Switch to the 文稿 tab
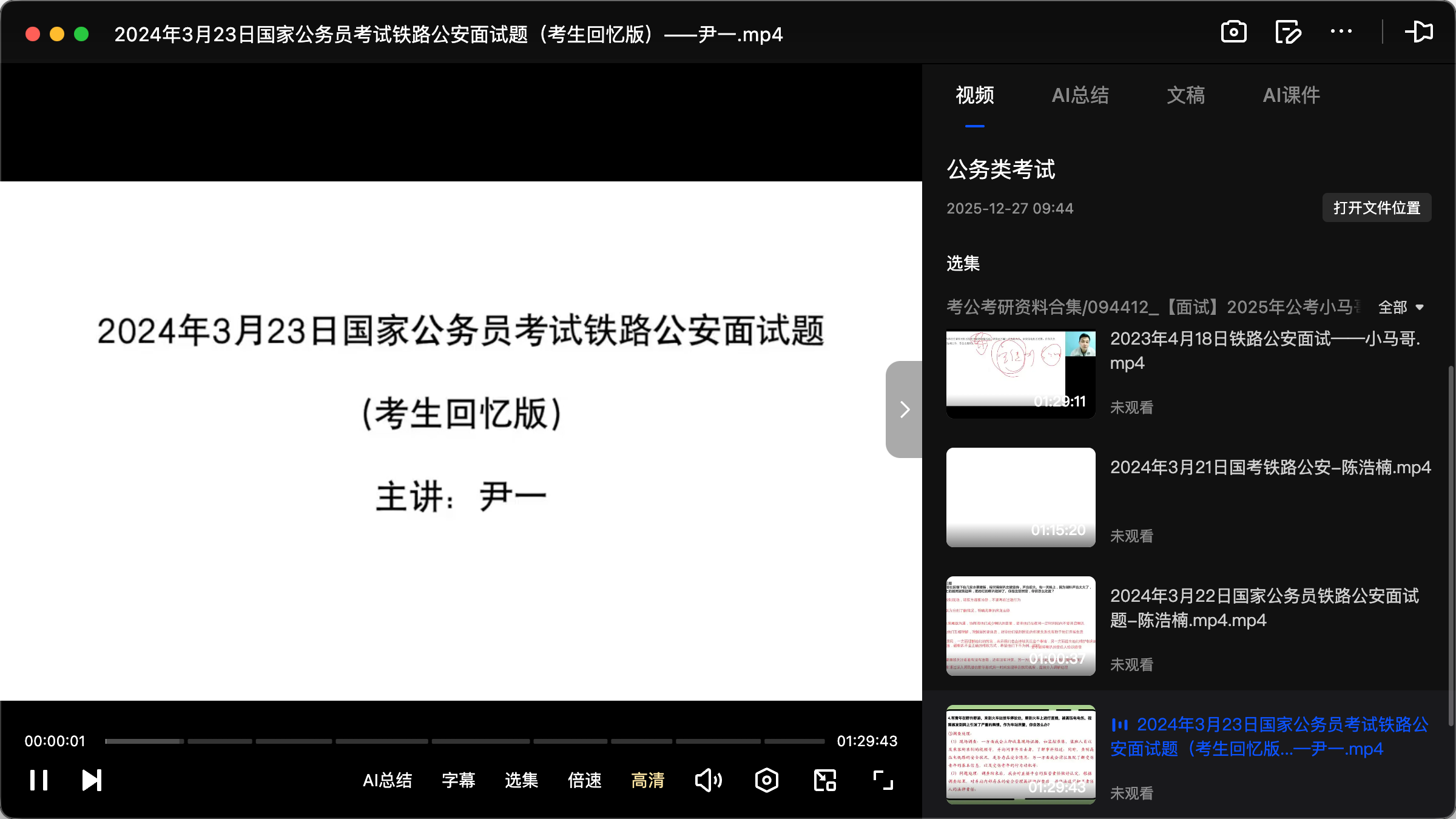The height and width of the screenshot is (819, 1456). point(1185,95)
